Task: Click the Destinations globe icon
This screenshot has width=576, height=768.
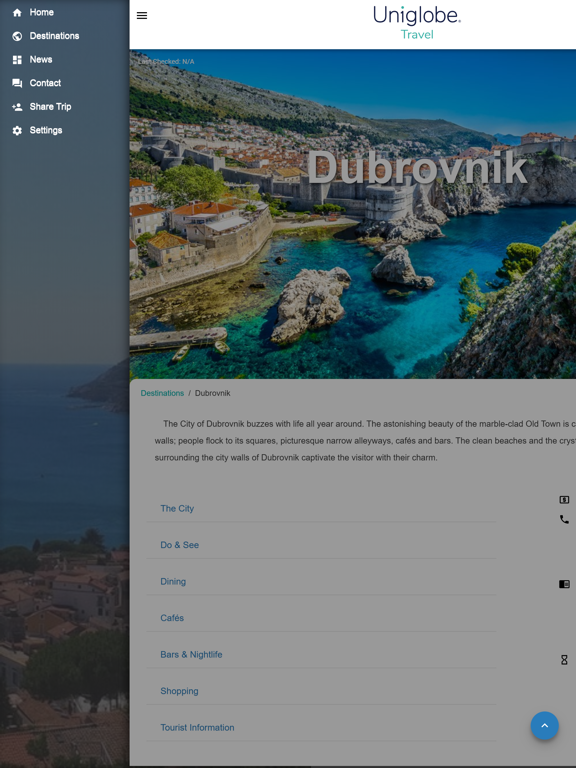Action: pyautogui.click(x=17, y=36)
